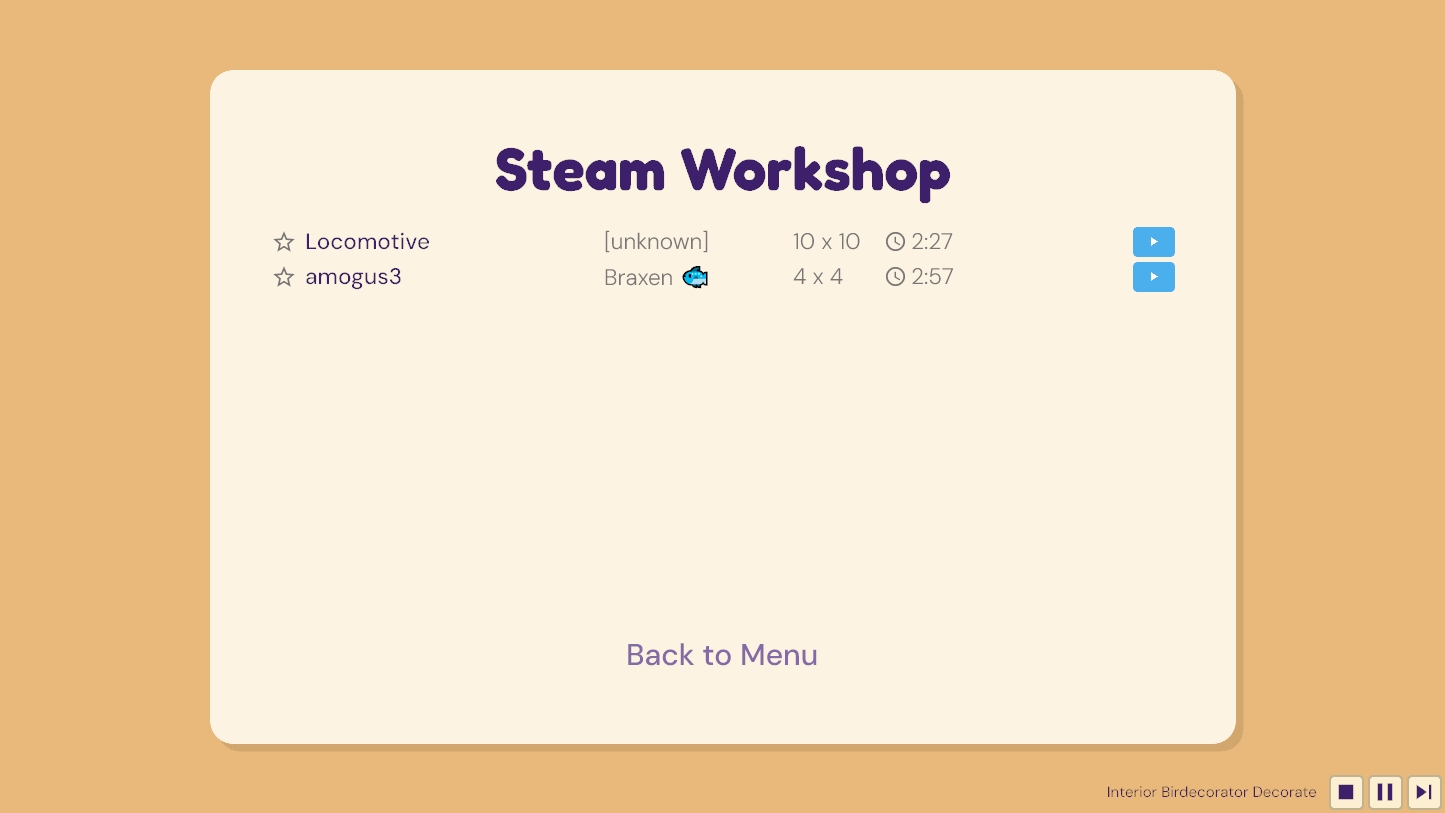
Task: Click the fish emoji beside Braxen
Action: [695, 277]
